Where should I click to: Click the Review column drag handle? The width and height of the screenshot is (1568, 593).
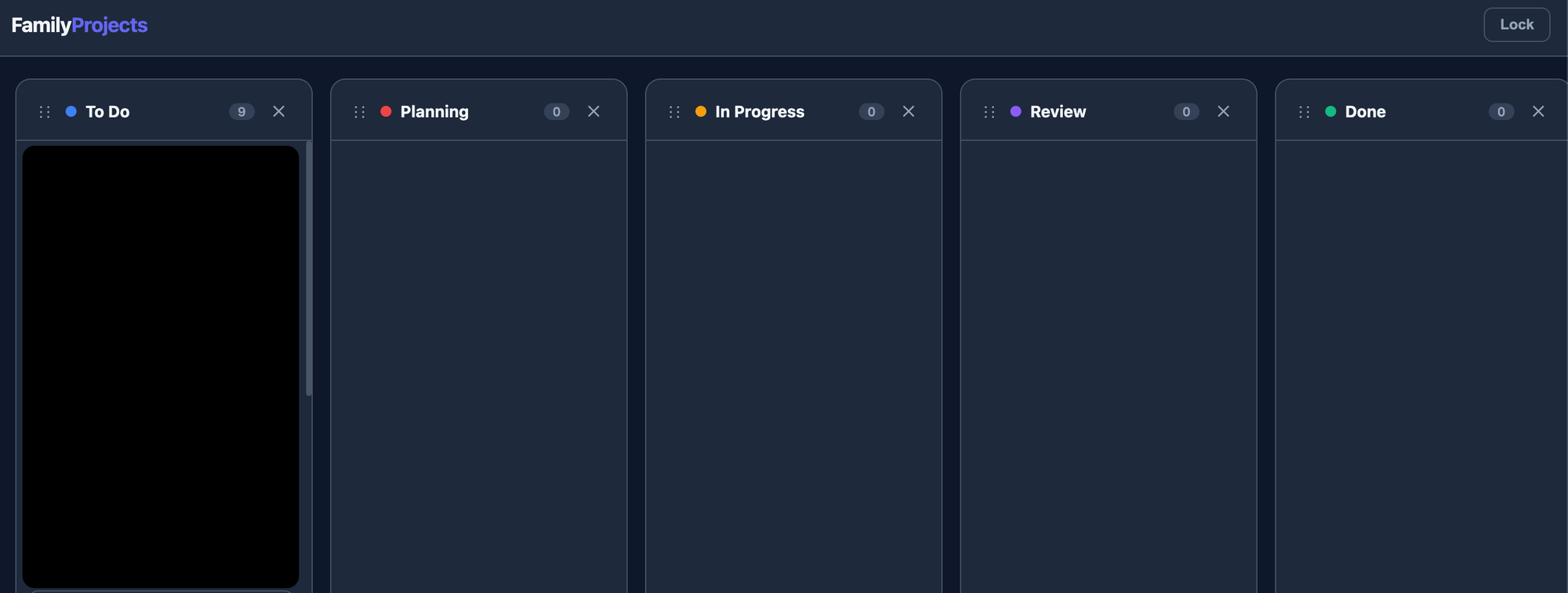pos(989,112)
